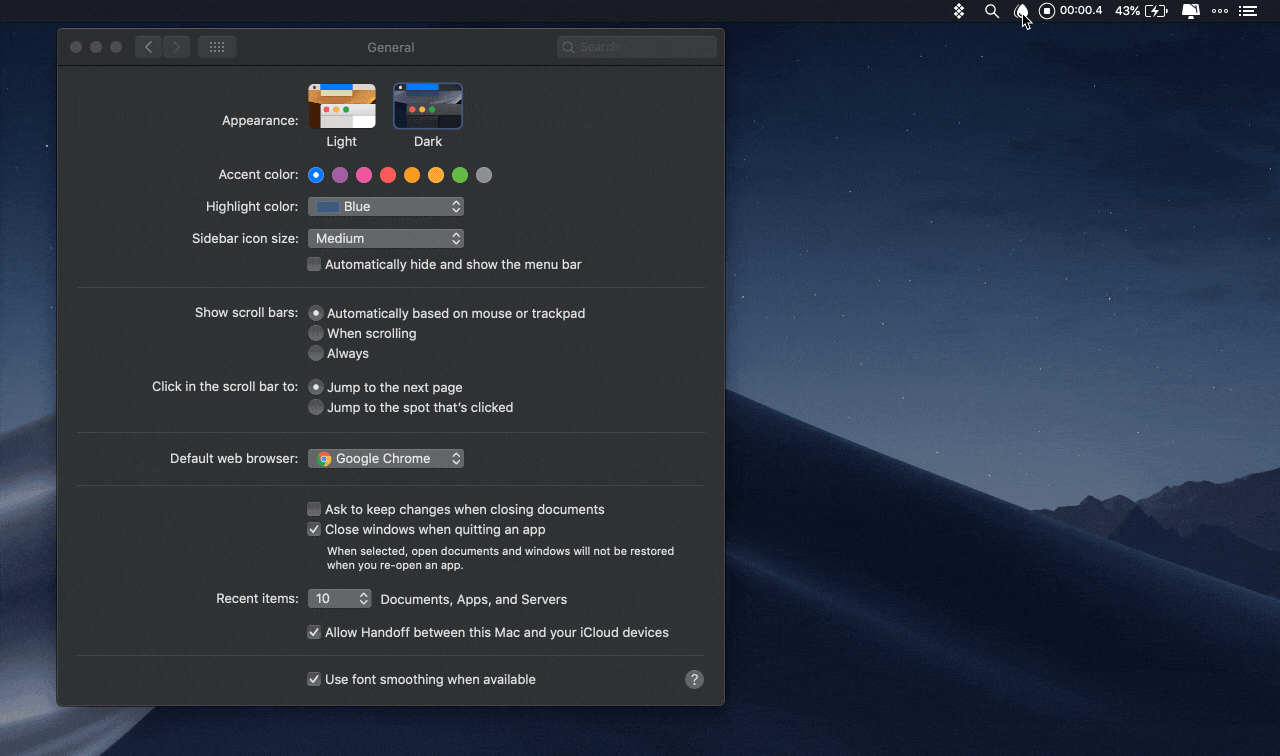Viewport: 1280px width, 756px height.
Task: Choose the graphite accent color
Action: point(484,175)
